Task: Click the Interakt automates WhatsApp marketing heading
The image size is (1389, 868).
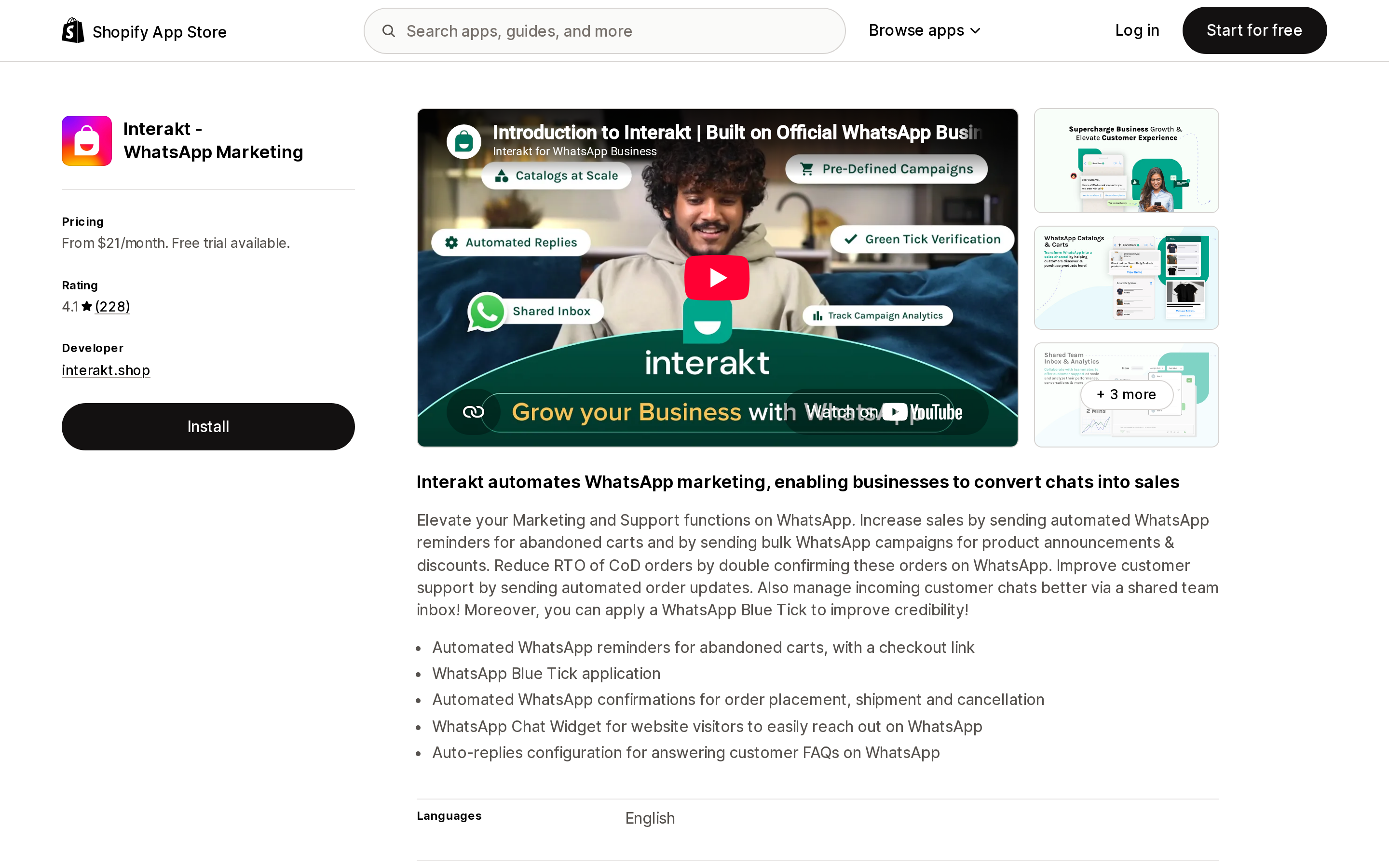Action: coord(798,482)
